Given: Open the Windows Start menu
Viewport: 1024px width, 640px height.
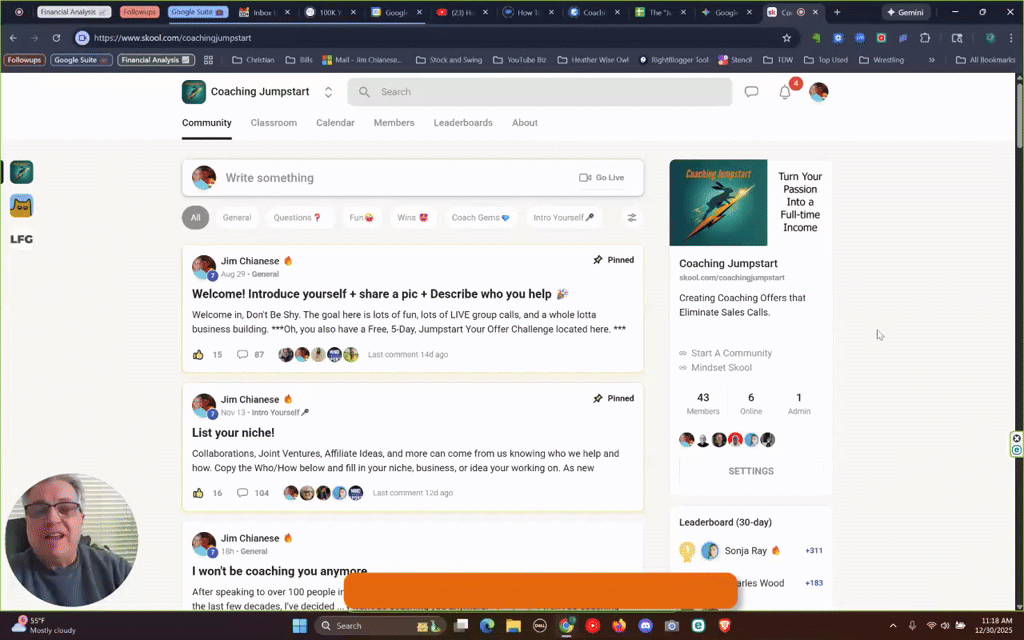Looking at the screenshot, I should pyautogui.click(x=300, y=626).
